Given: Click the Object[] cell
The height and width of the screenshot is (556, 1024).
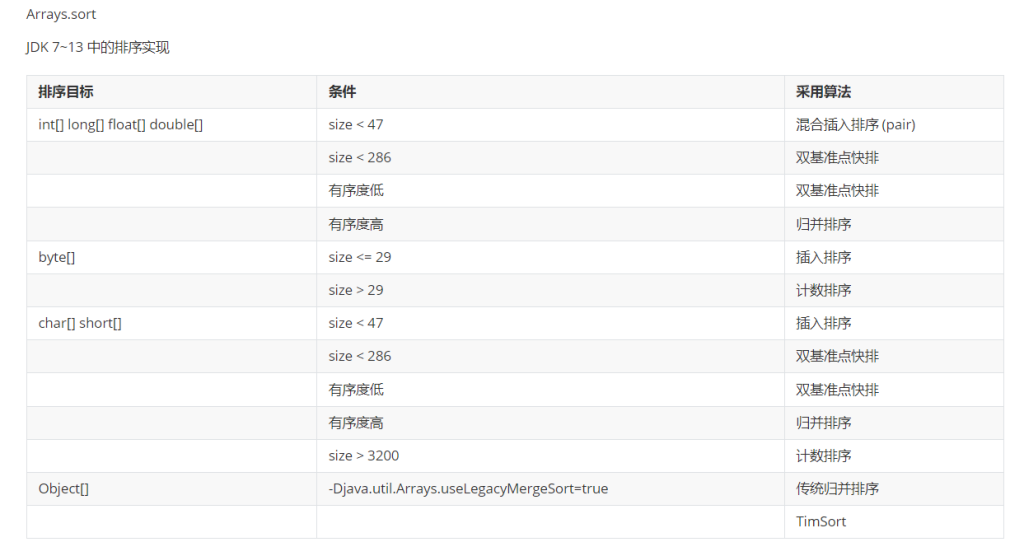Looking at the screenshot, I should click(64, 489).
